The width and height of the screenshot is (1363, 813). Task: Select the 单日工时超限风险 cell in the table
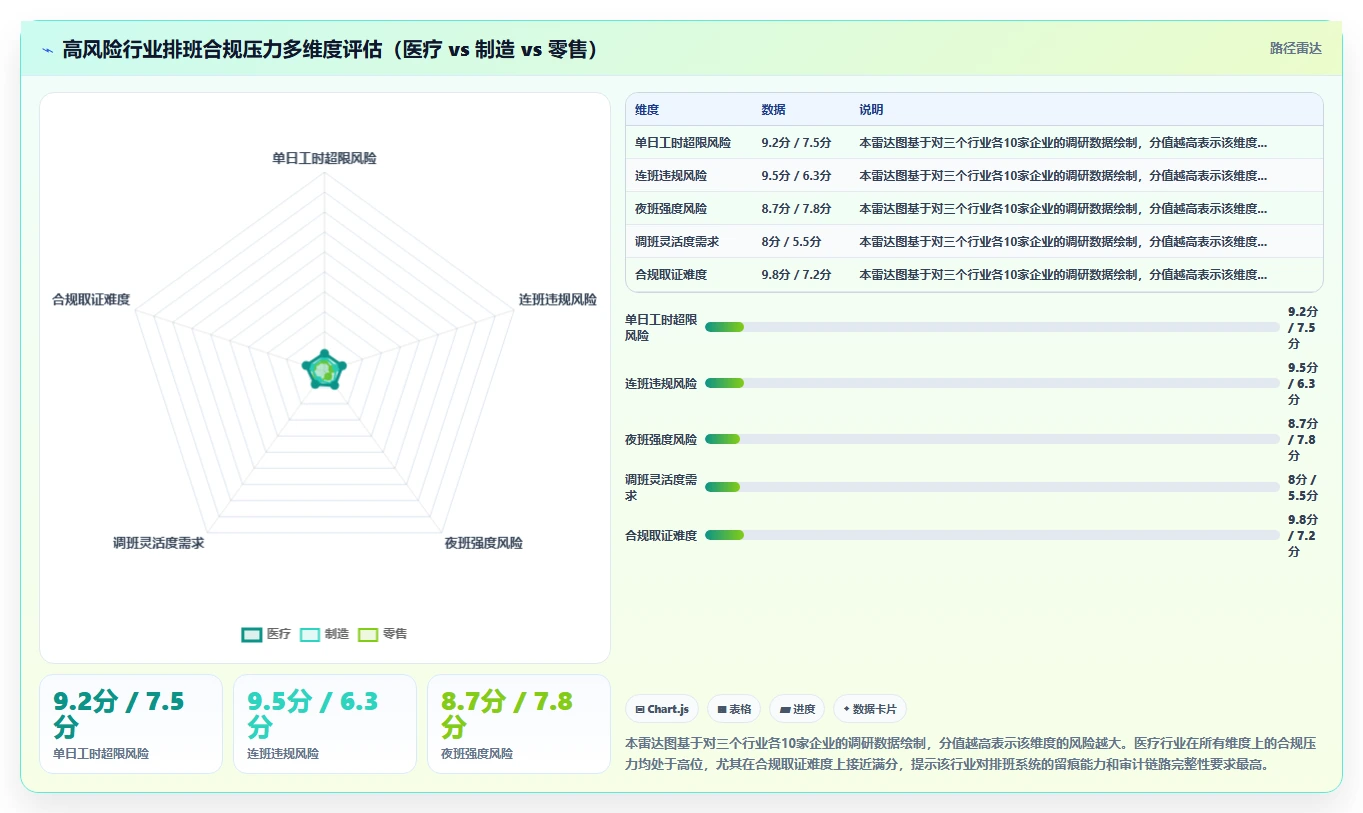[683, 143]
